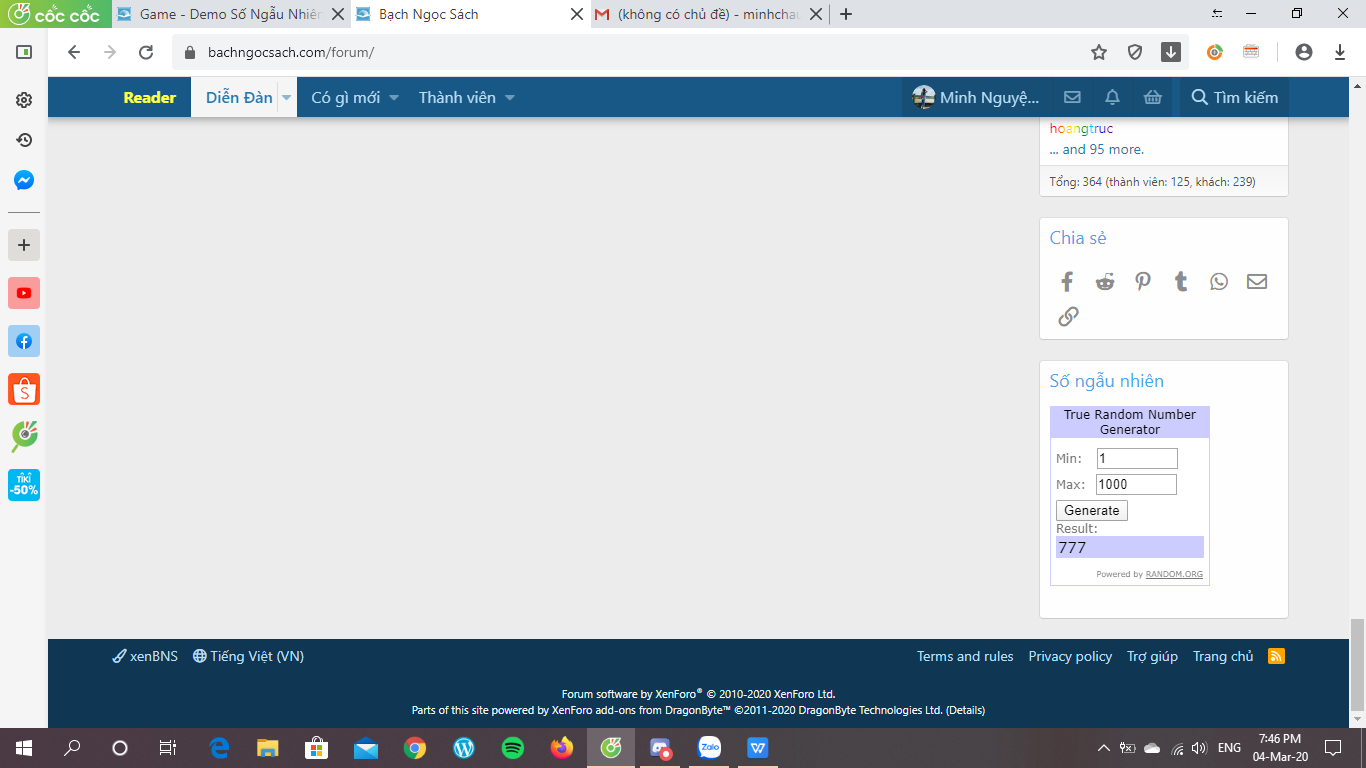The width and height of the screenshot is (1366, 768).
Task: Click the Pinterest share icon
Action: point(1143,282)
